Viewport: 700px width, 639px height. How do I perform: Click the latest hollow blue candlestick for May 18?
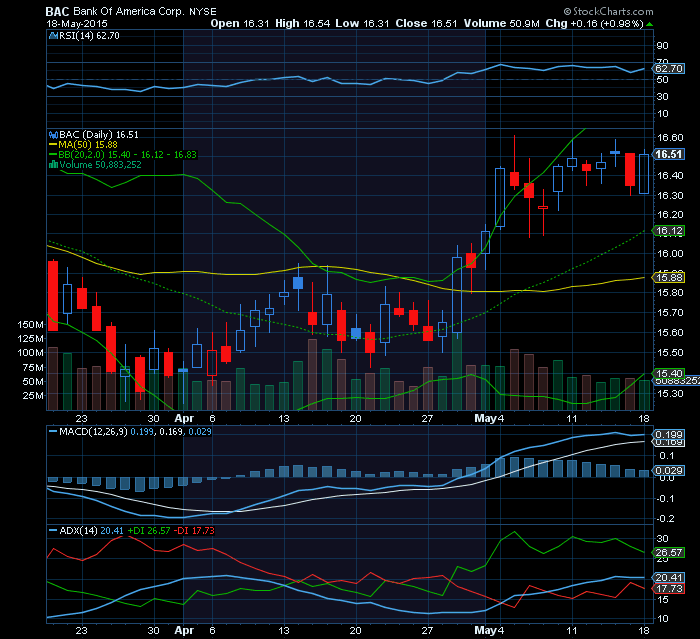(x=644, y=174)
